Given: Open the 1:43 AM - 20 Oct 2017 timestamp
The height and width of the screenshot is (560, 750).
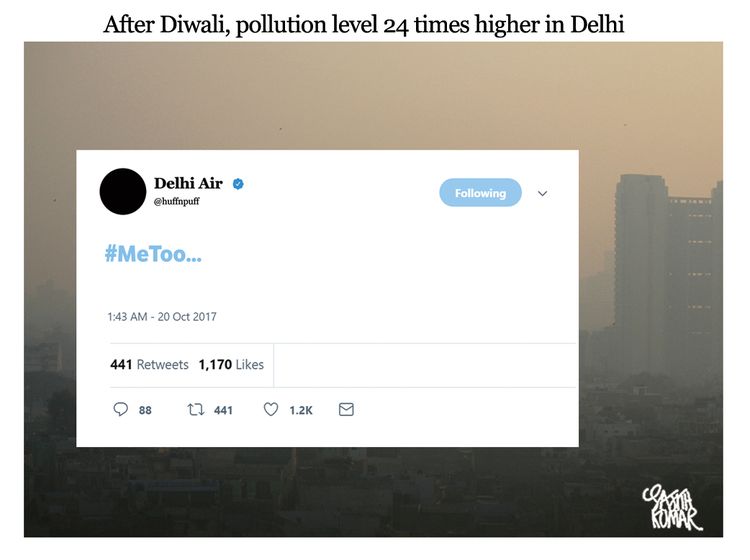Looking at the screenshot, I should coord(162,317).
